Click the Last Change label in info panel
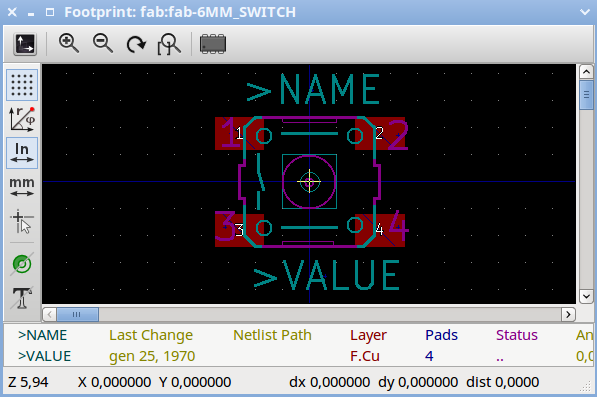This screenshot has width=597, height=397. click(151, 335)
